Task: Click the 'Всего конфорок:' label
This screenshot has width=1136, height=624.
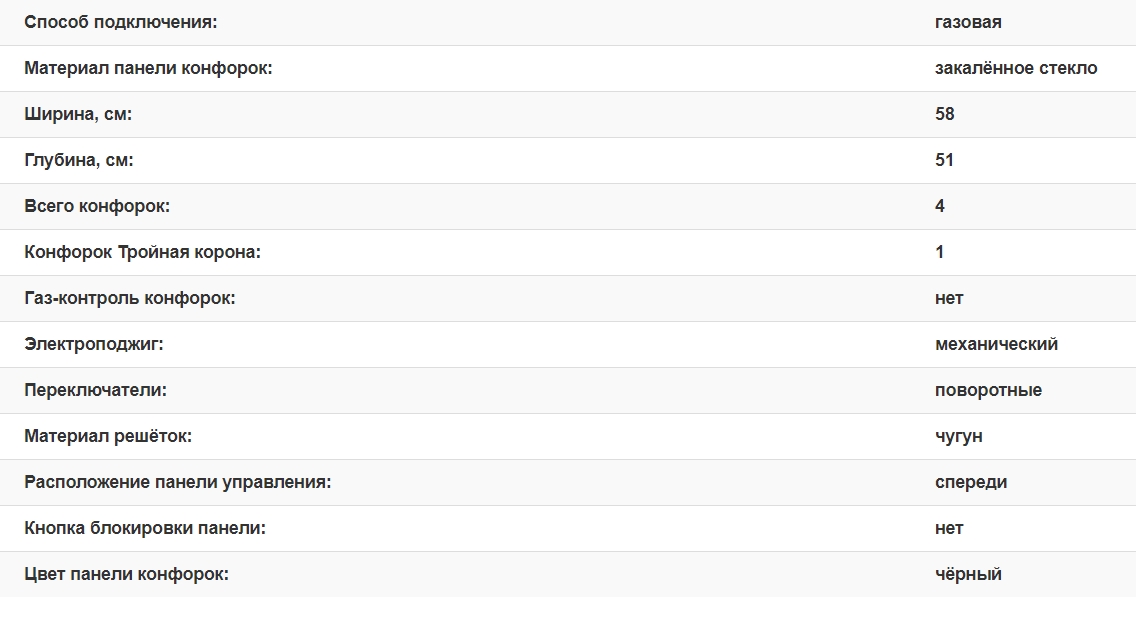Action: pos(97,206)
